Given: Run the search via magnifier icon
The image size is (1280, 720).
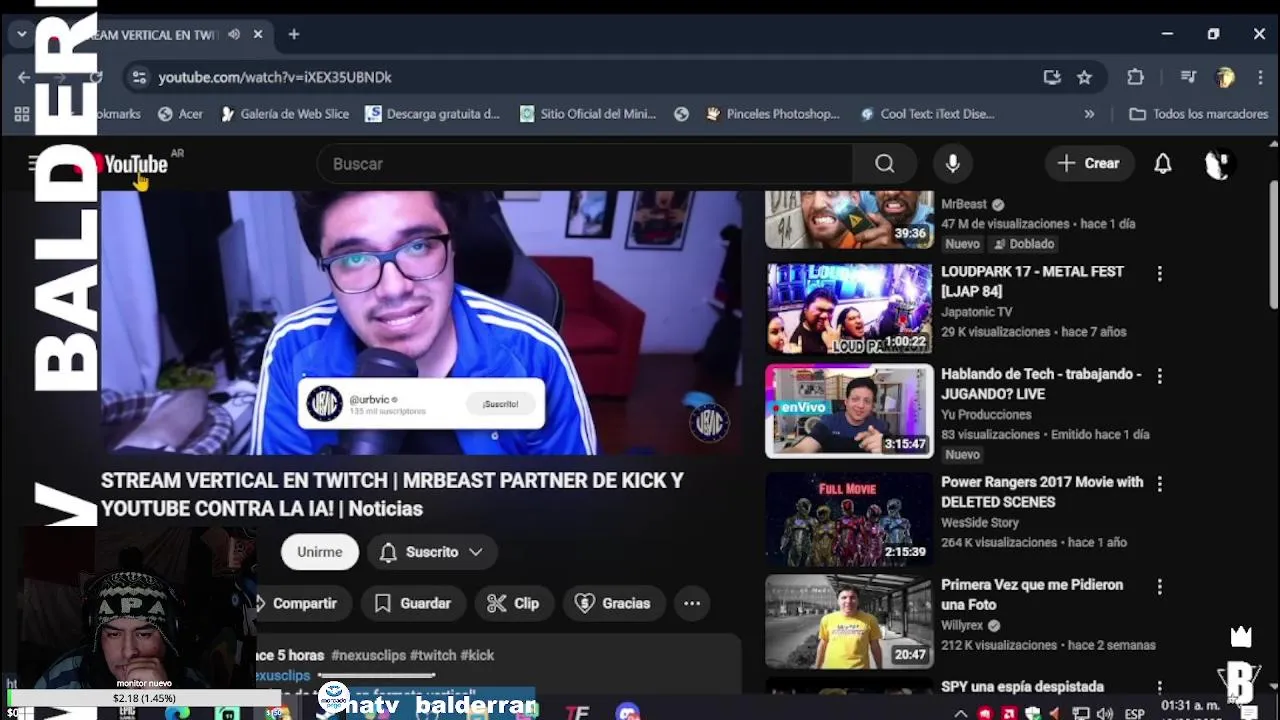Looking at the screenshot, I should 884,163.
